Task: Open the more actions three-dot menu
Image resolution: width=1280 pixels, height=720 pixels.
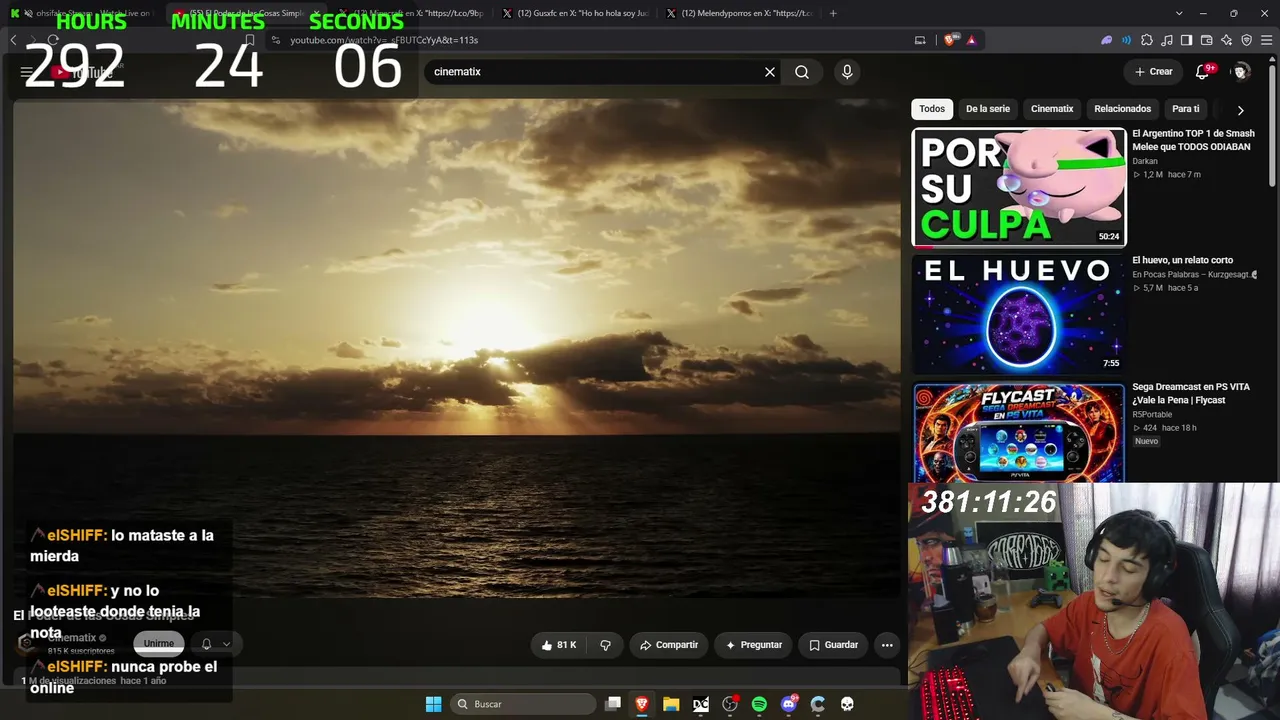Action: [x=887, y=645]
